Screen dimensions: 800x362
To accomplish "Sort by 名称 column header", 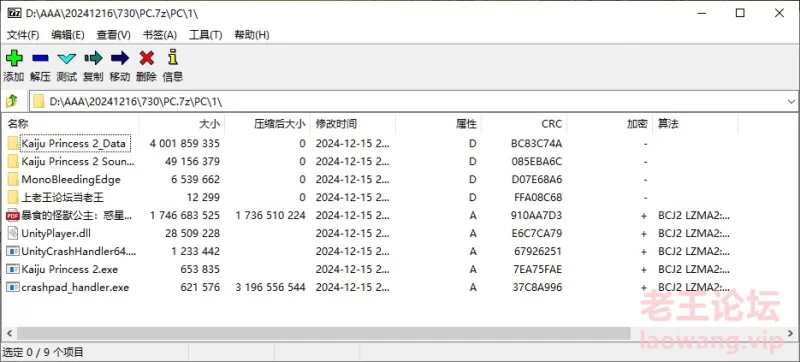I will click(71, 123).
